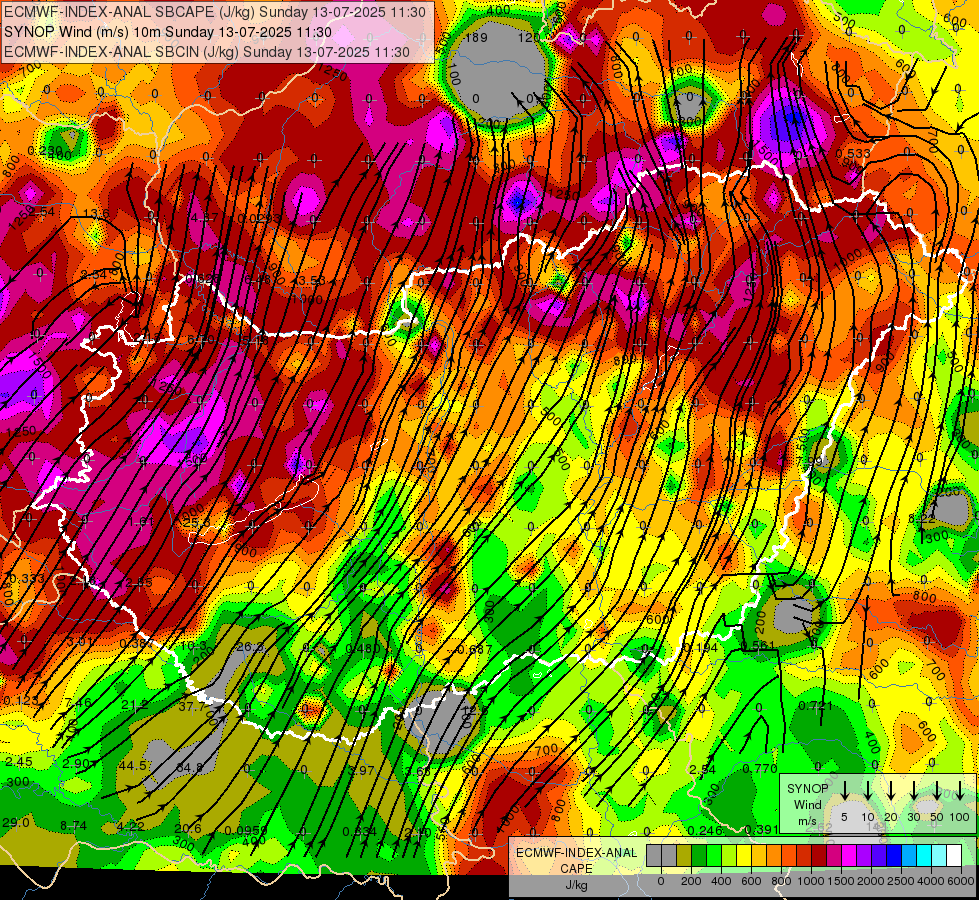The image size is (979, 900).
Task: Click the '0.194' station value
Action: click(701, 648)
